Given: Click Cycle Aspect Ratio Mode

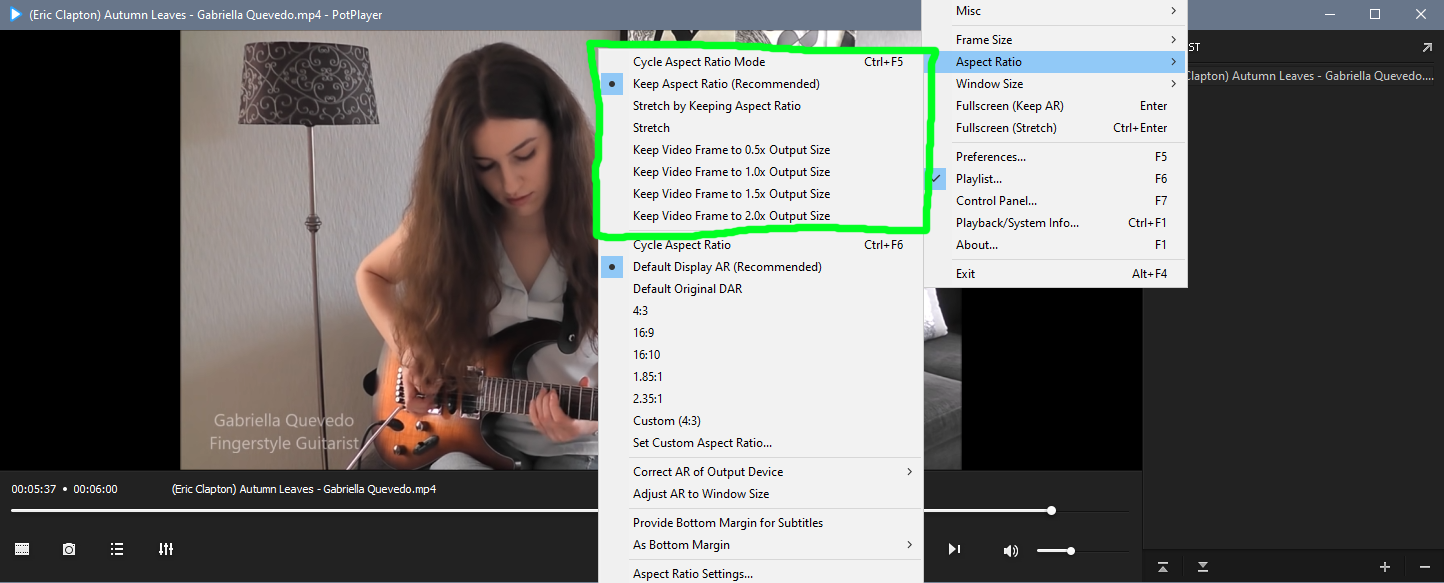Looking at the screenshot, I should coord(760,62).
